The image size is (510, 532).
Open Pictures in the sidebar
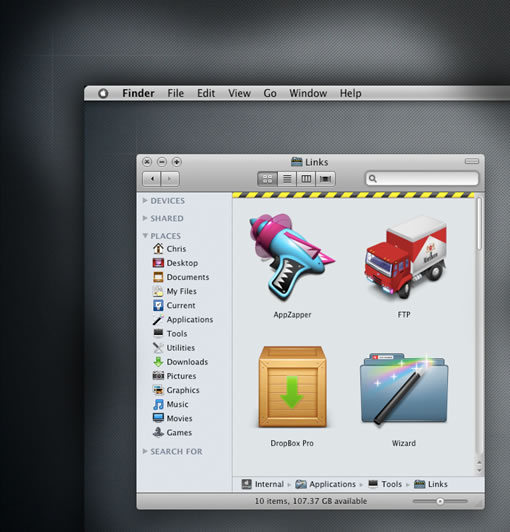tap(174, 376)
